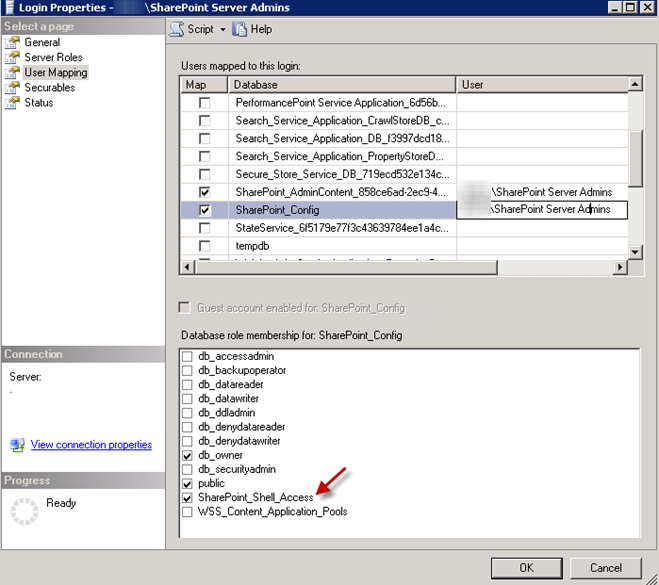Viewport: 659px width, 585px height.
Task: Click the Securables page icon
Action: [13, 87]
